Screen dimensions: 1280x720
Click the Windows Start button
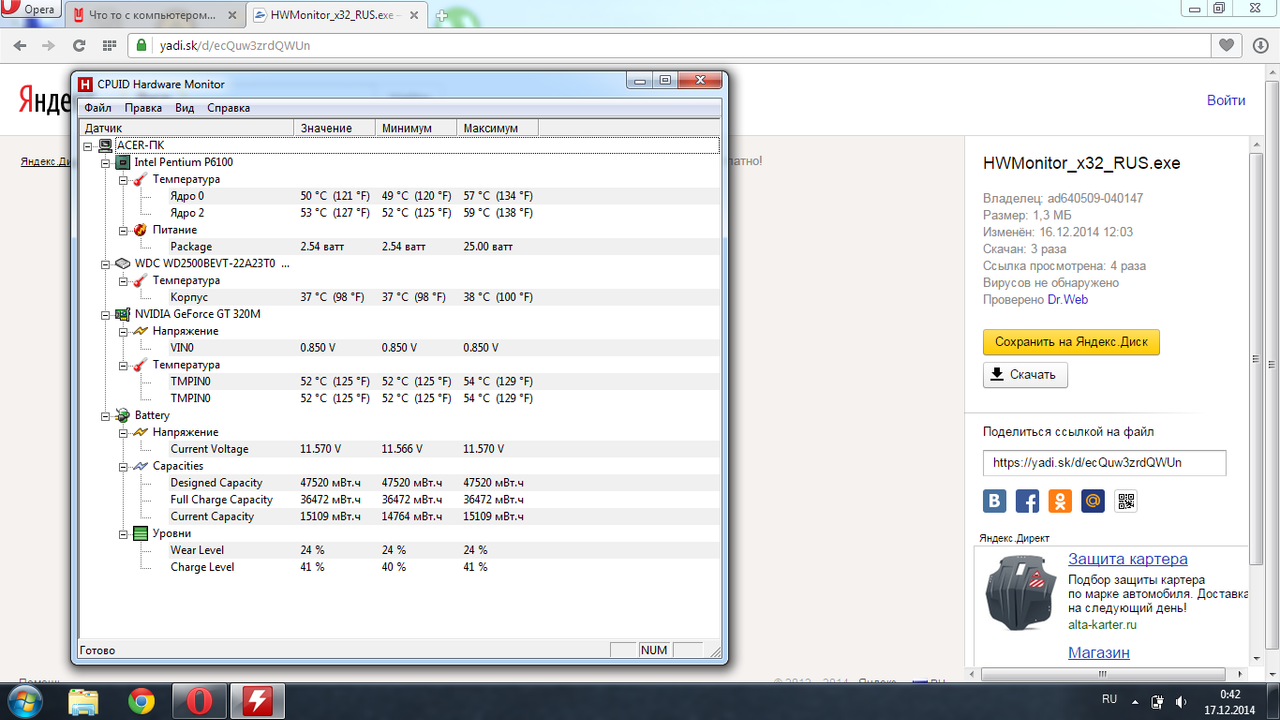[x=26, y=702]
